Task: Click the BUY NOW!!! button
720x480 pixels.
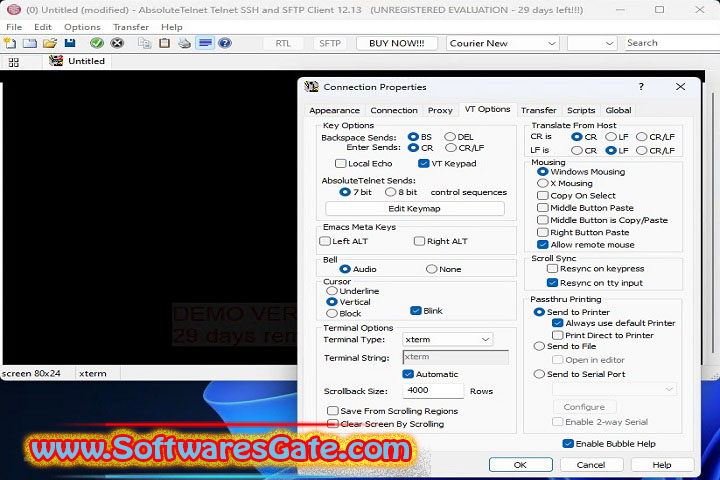Action: click(x=397, y=43)
